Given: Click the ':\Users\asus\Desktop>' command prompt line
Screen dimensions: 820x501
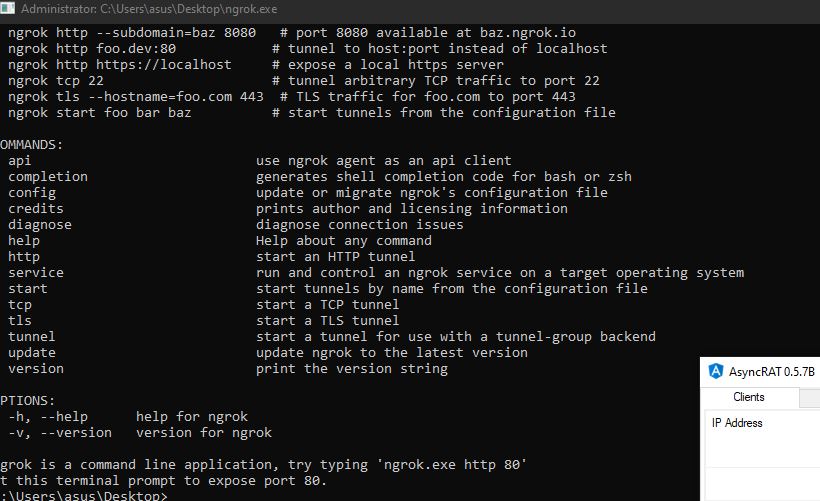Looking at the screenshot, I should click(84, 495).
